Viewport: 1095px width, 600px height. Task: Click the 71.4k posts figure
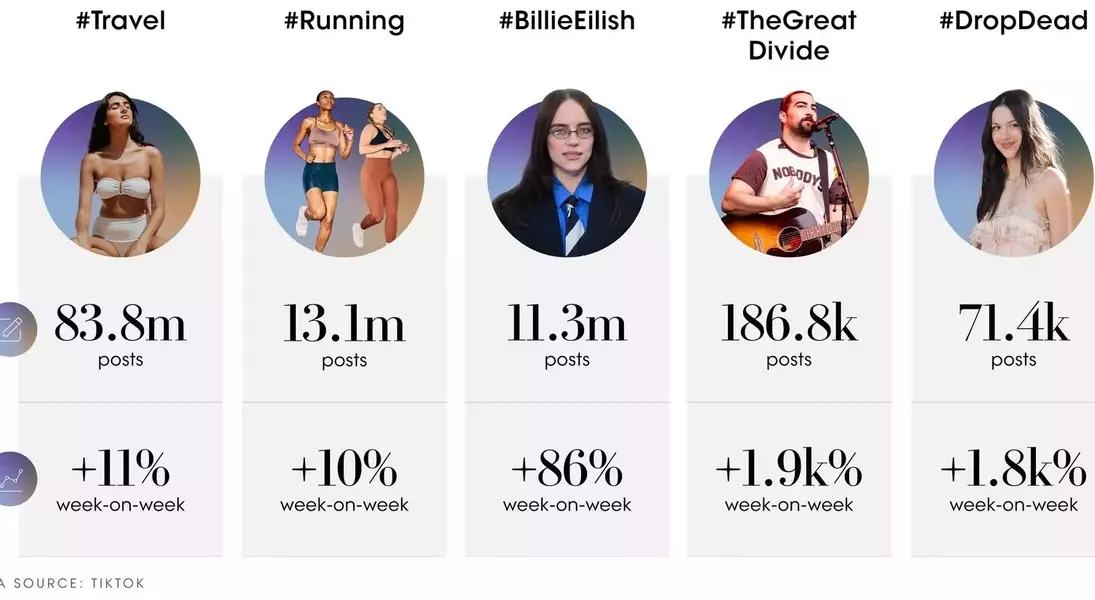point(1014,335)
